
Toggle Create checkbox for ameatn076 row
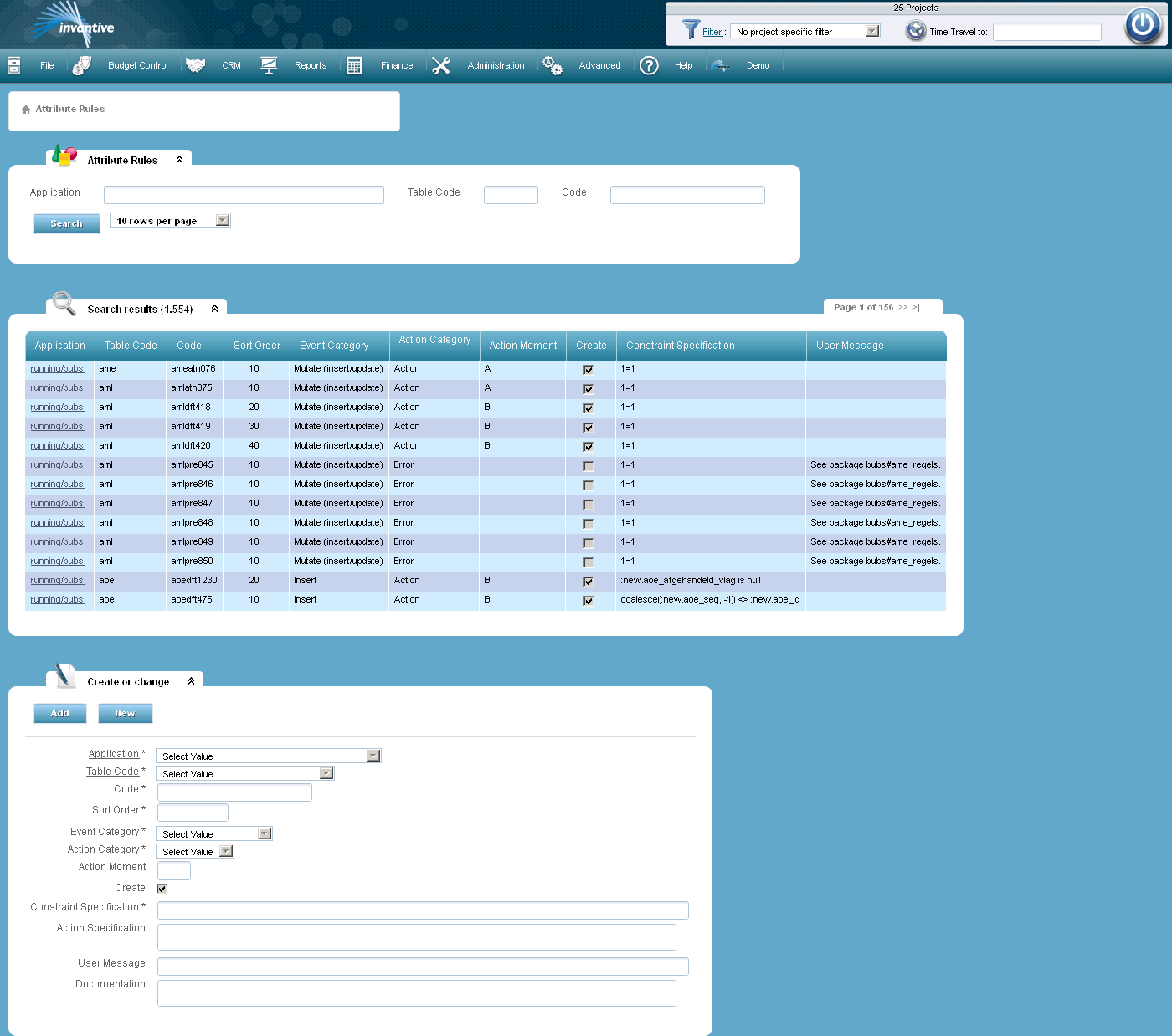(589, 370)
